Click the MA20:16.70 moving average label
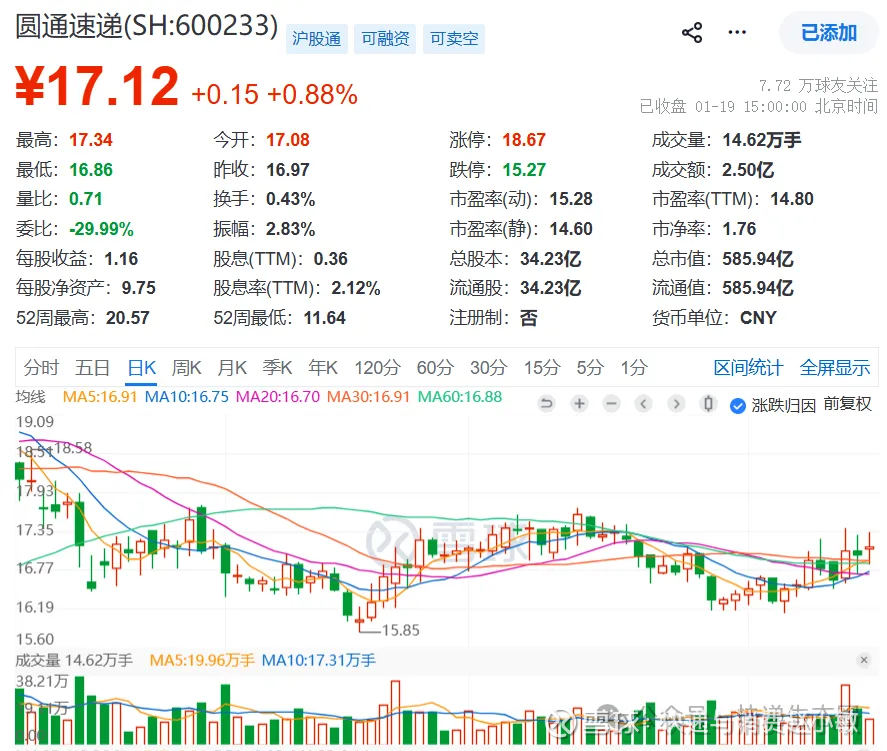 point(278,396)
